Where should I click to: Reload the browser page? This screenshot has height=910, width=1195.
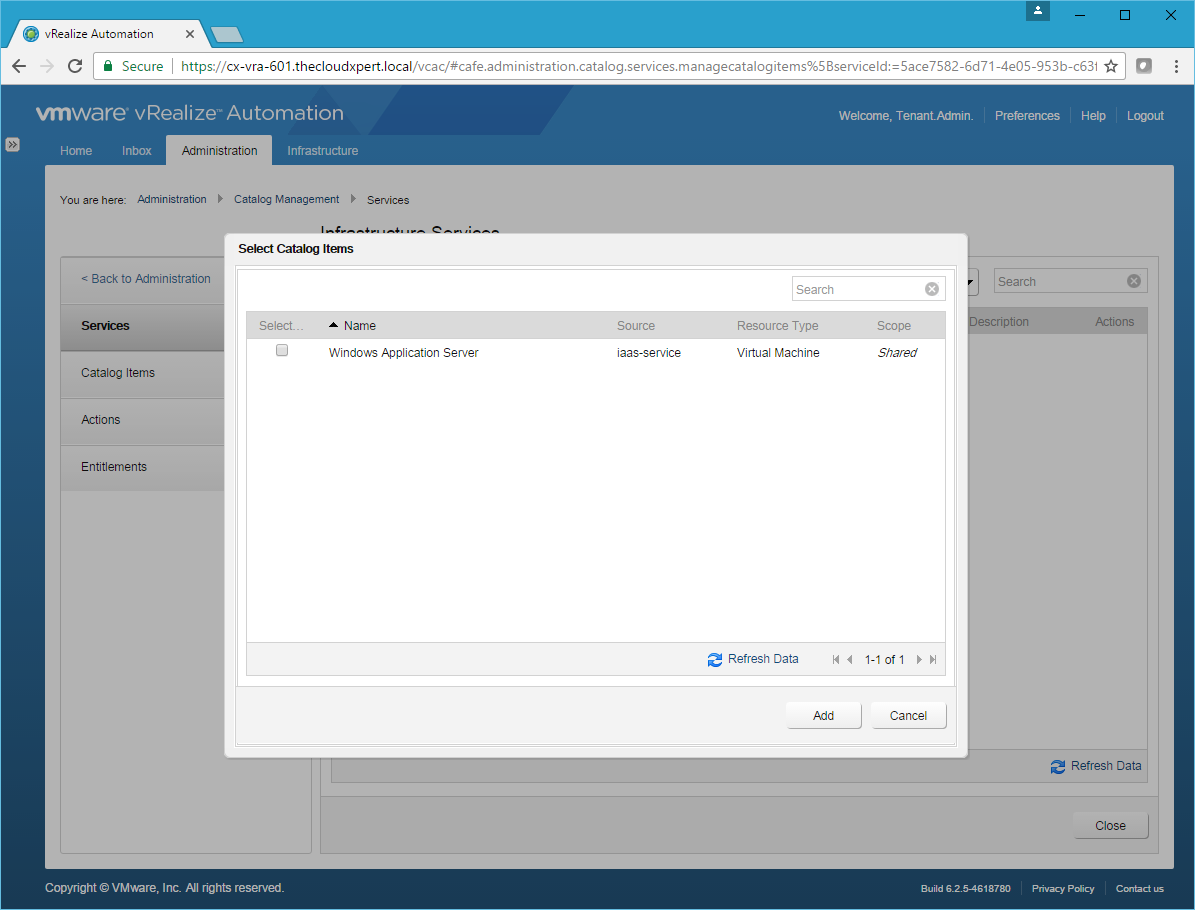pyautogui.click(x=74, y=66)
